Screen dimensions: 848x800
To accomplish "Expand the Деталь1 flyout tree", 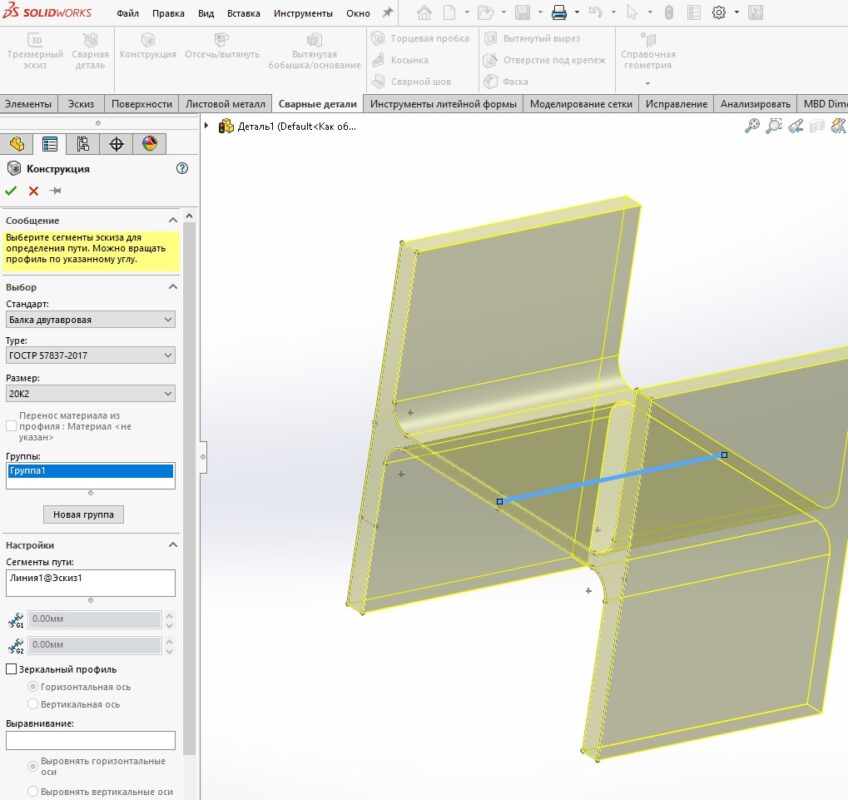I will [207, 126].
